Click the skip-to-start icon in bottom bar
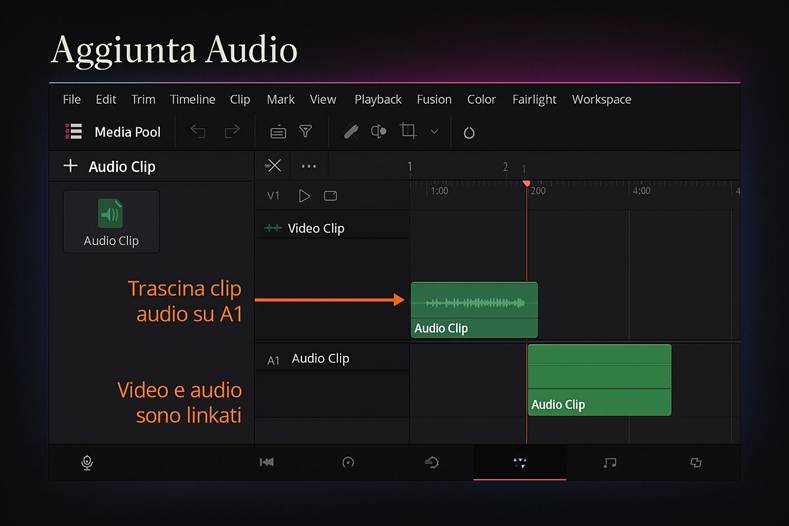Image resolution: width=789 pixels, height=526 pixels. point(267,463)
